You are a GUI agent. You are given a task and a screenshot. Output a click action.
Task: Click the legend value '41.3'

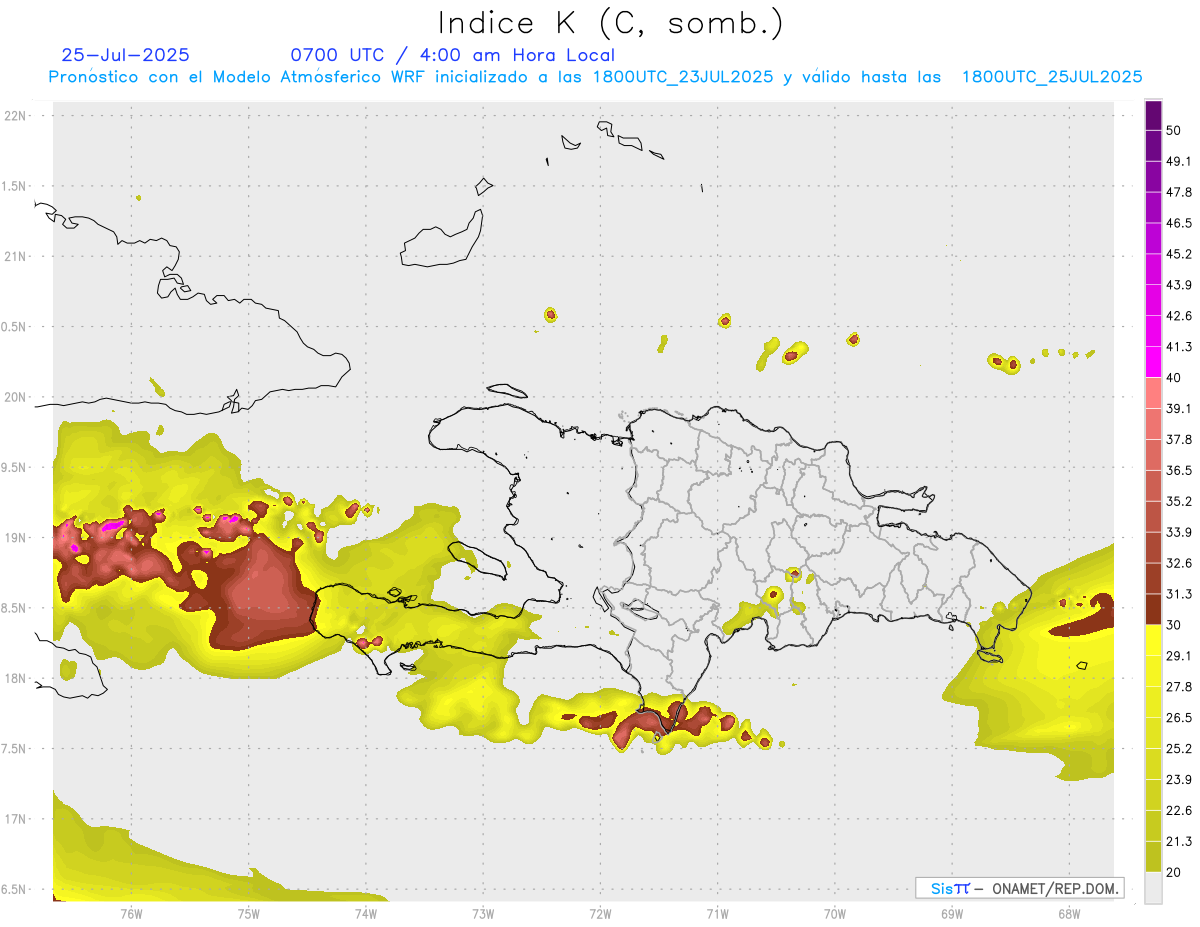click(x=1179, y=347)
